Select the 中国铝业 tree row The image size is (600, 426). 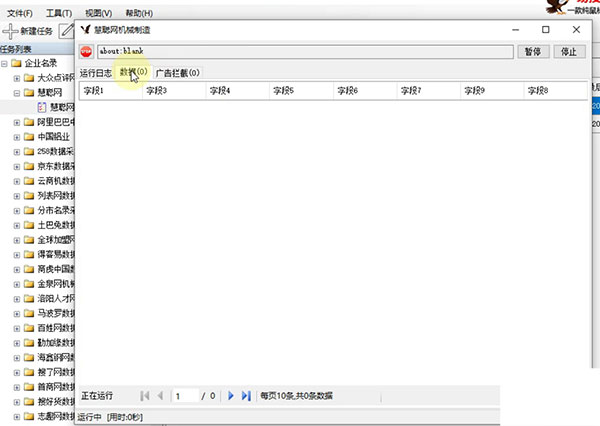(53, 137)
